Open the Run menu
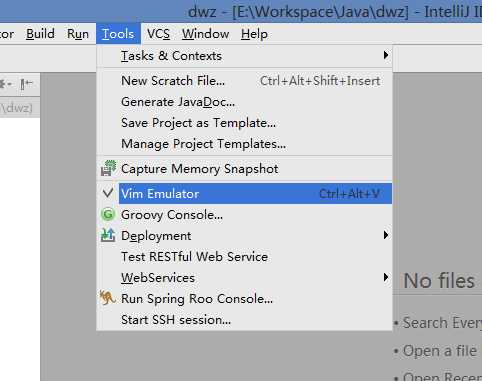The width and height of the screenshot is (482, 381). coord(78,34)
